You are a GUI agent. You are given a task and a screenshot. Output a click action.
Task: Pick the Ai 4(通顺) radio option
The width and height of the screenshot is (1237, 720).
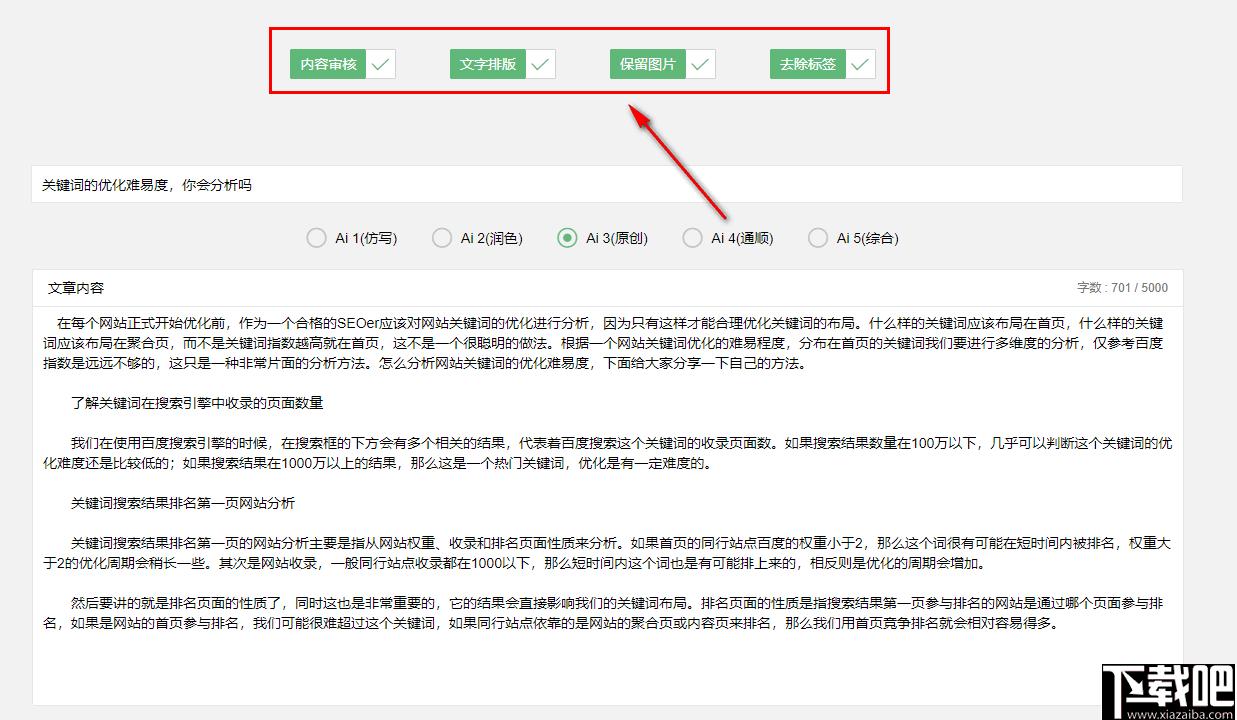[x=692, y=238]
